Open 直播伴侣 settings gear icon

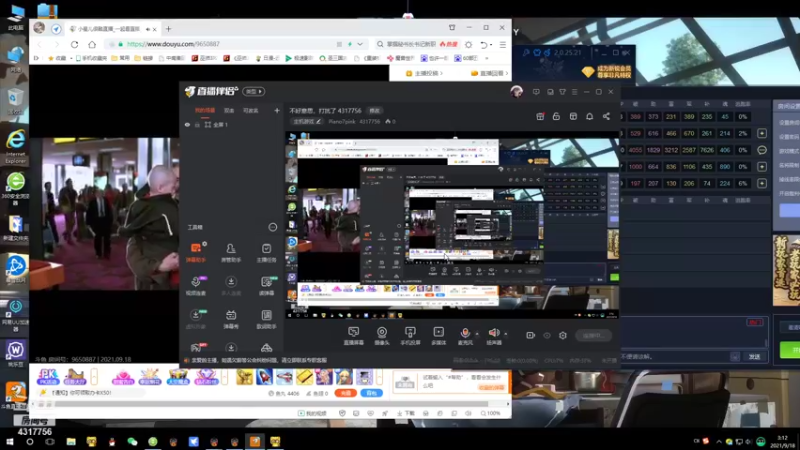(x=563, y=335)
